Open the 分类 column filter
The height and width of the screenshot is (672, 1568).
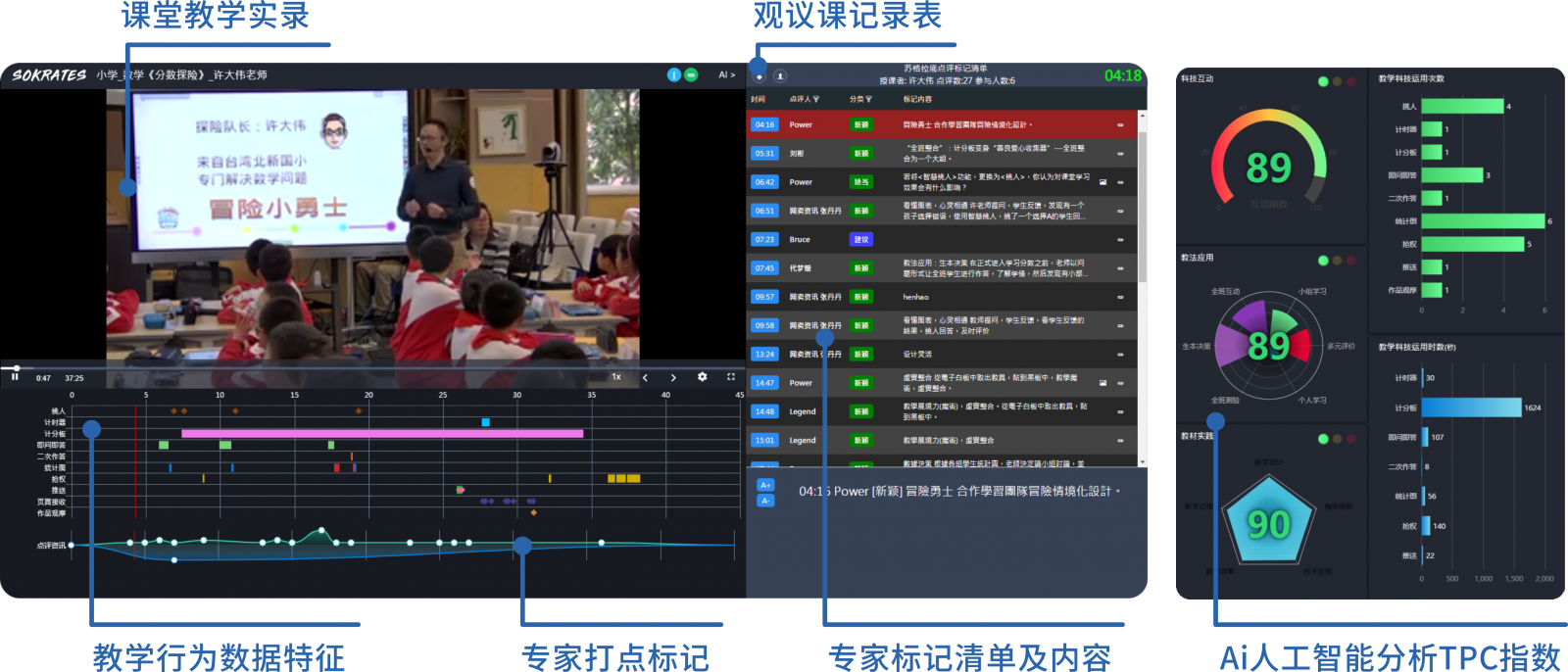[868, 99]
